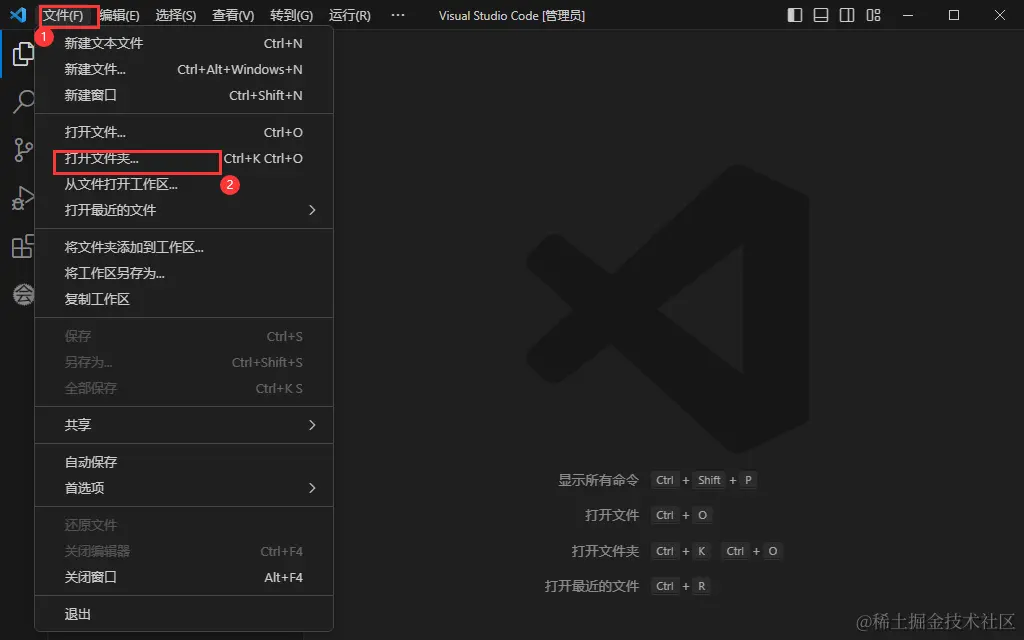Open the Extensions view icon
1024x640 pixels.
[x=23, y=246]
